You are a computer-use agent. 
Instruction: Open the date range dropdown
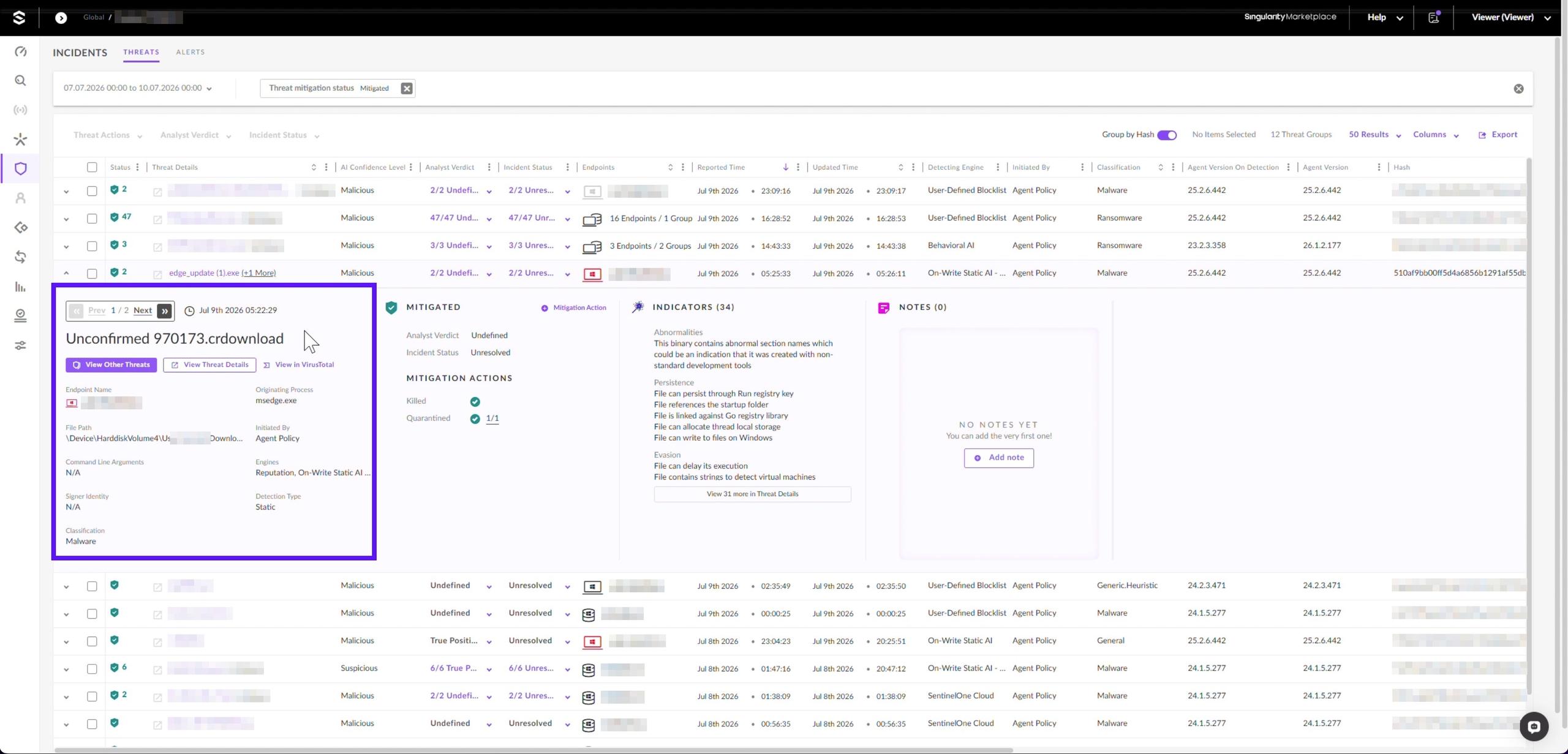click(138, 88)
